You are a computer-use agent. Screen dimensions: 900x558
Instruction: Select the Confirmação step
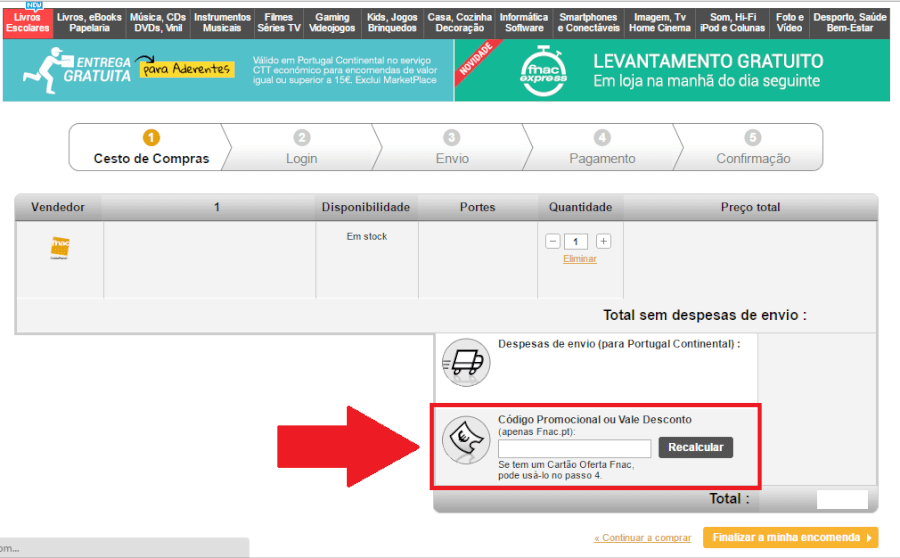(752, 148)
